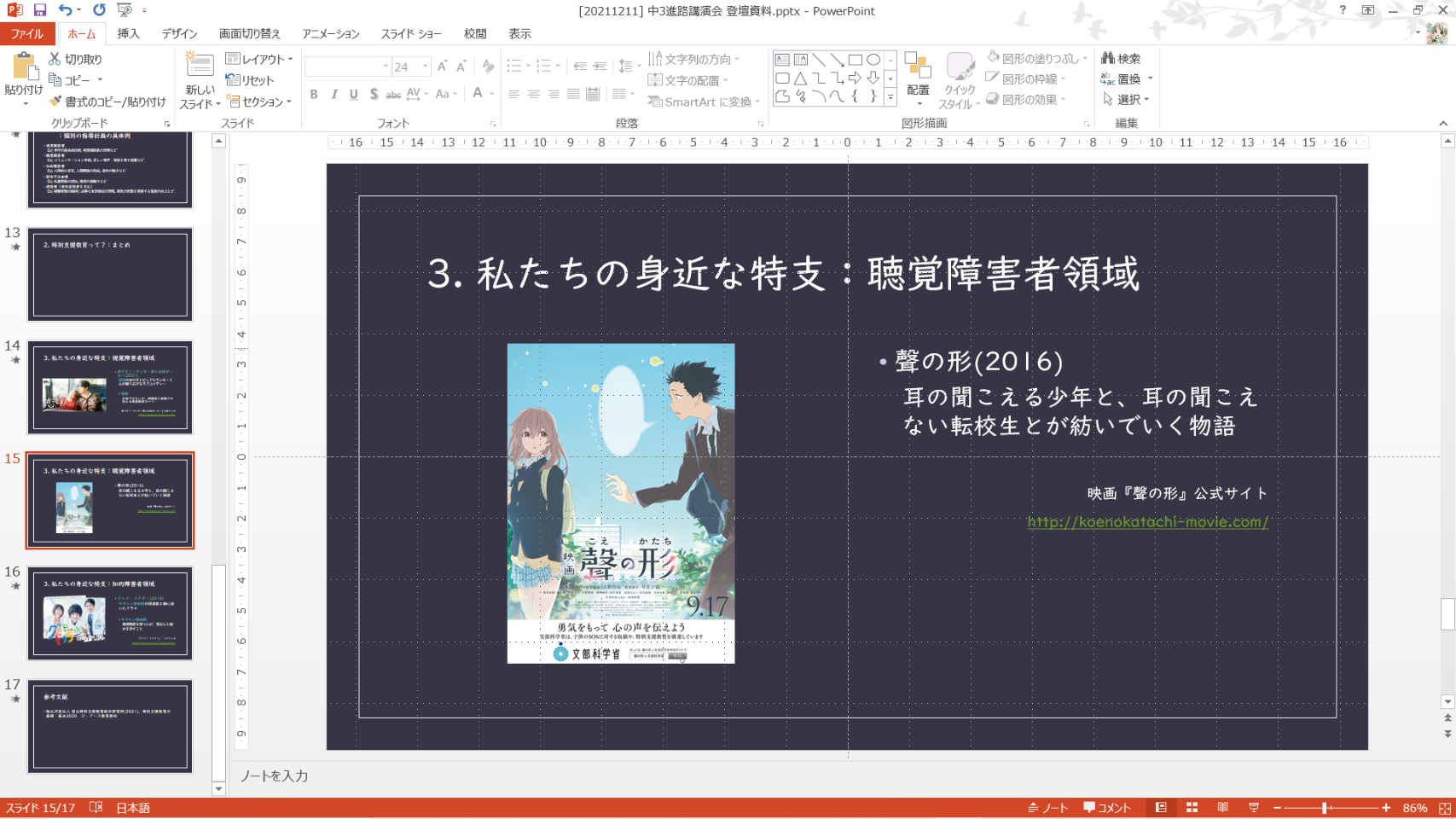Click the Find (検索) icon
Image resolution: width=1456 pixels, height=819 pixels.
click(1121, 58)
